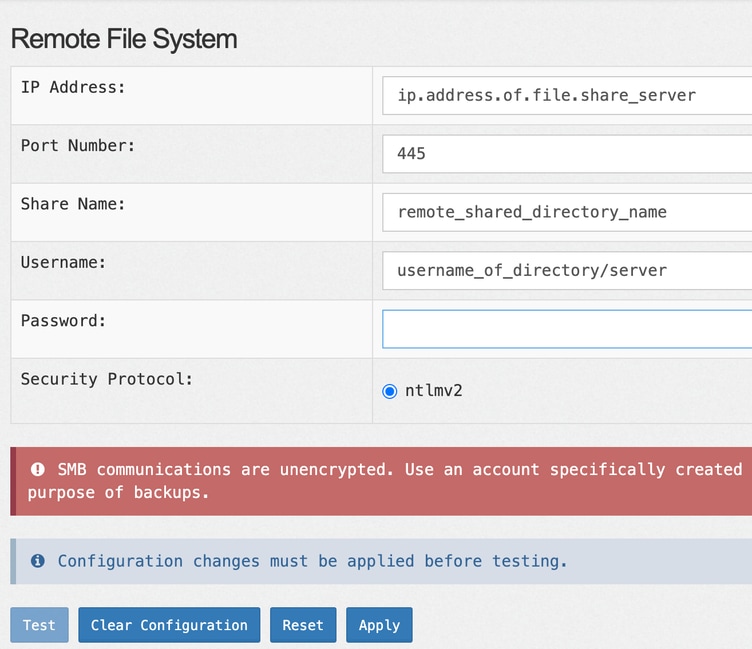Viewport: 752px width, 649px height.
Task: Click the 'Port Number:' label
Action: point(78,145)
